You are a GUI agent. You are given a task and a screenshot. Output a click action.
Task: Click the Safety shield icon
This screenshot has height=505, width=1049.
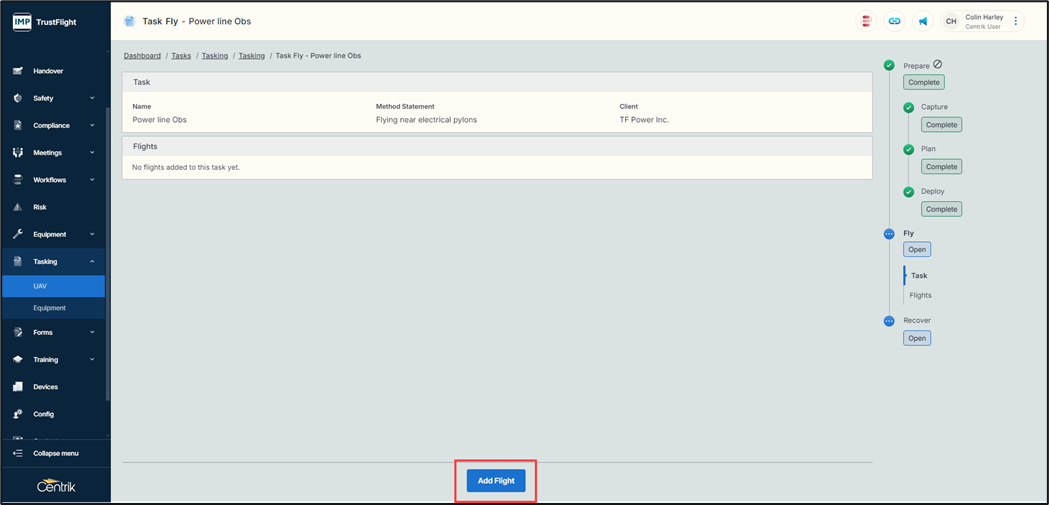pyautogui.click(x=18, y=98)
